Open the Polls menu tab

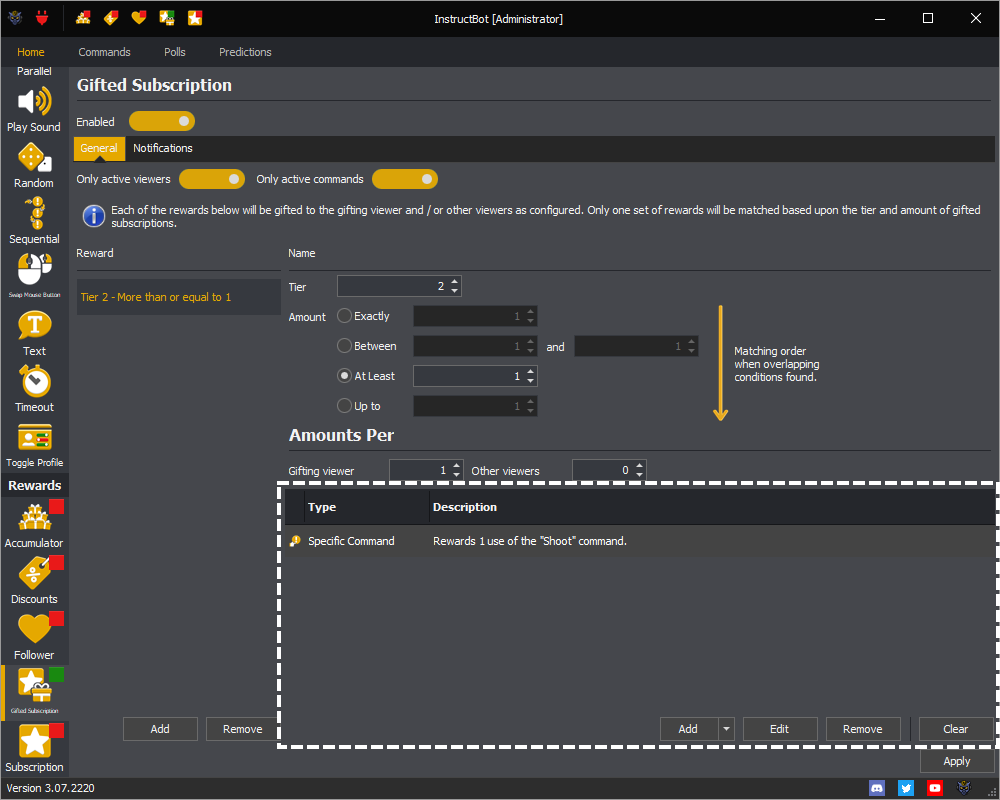coord(175,52)
